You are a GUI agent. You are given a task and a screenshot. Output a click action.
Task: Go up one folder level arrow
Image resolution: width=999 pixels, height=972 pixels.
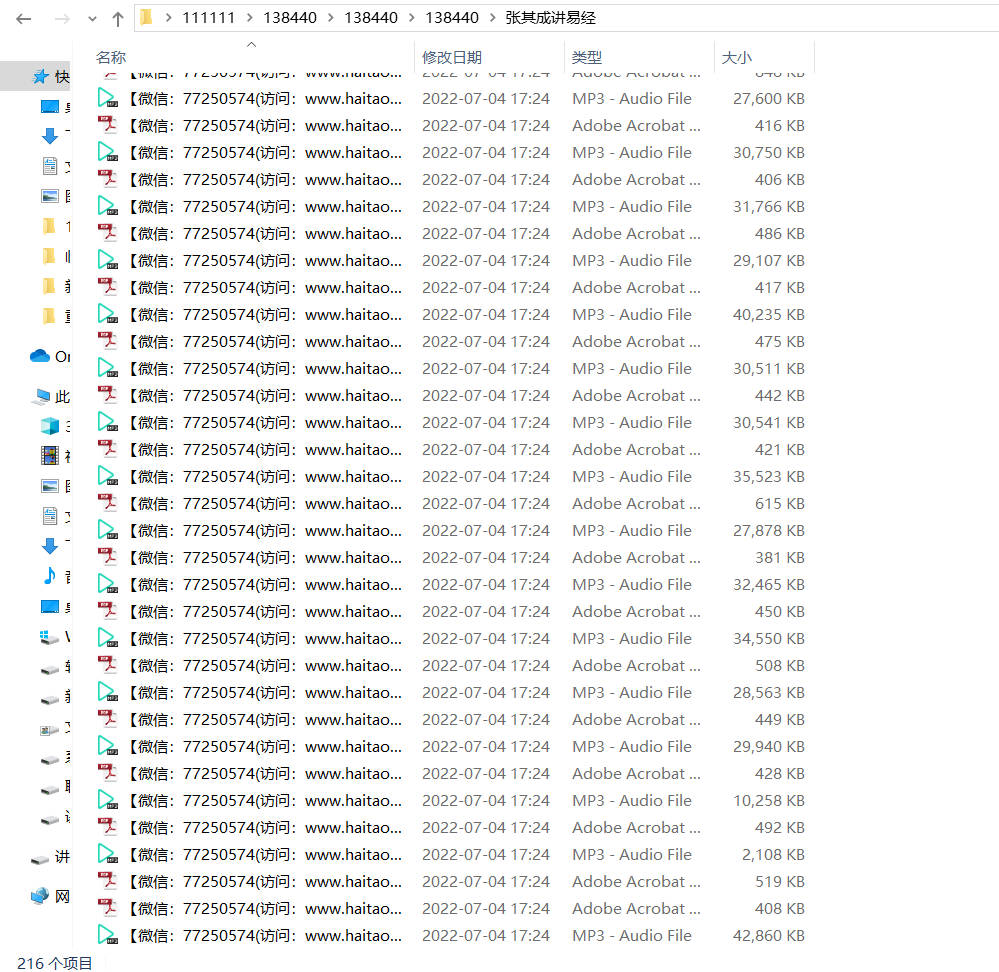(x=117, y=19)
